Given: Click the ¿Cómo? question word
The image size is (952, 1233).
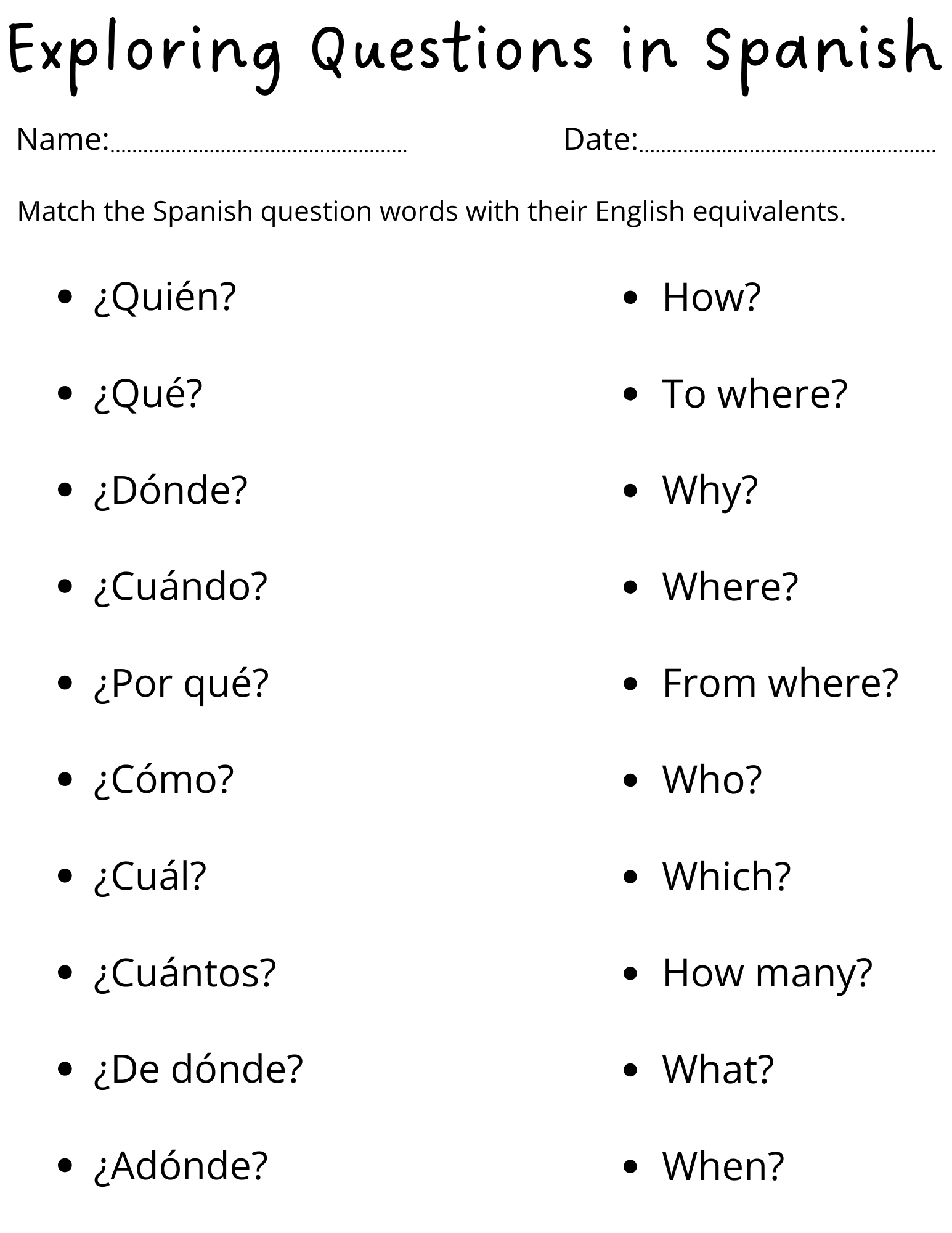Looking at the screenshot, I should coord(164,779).
